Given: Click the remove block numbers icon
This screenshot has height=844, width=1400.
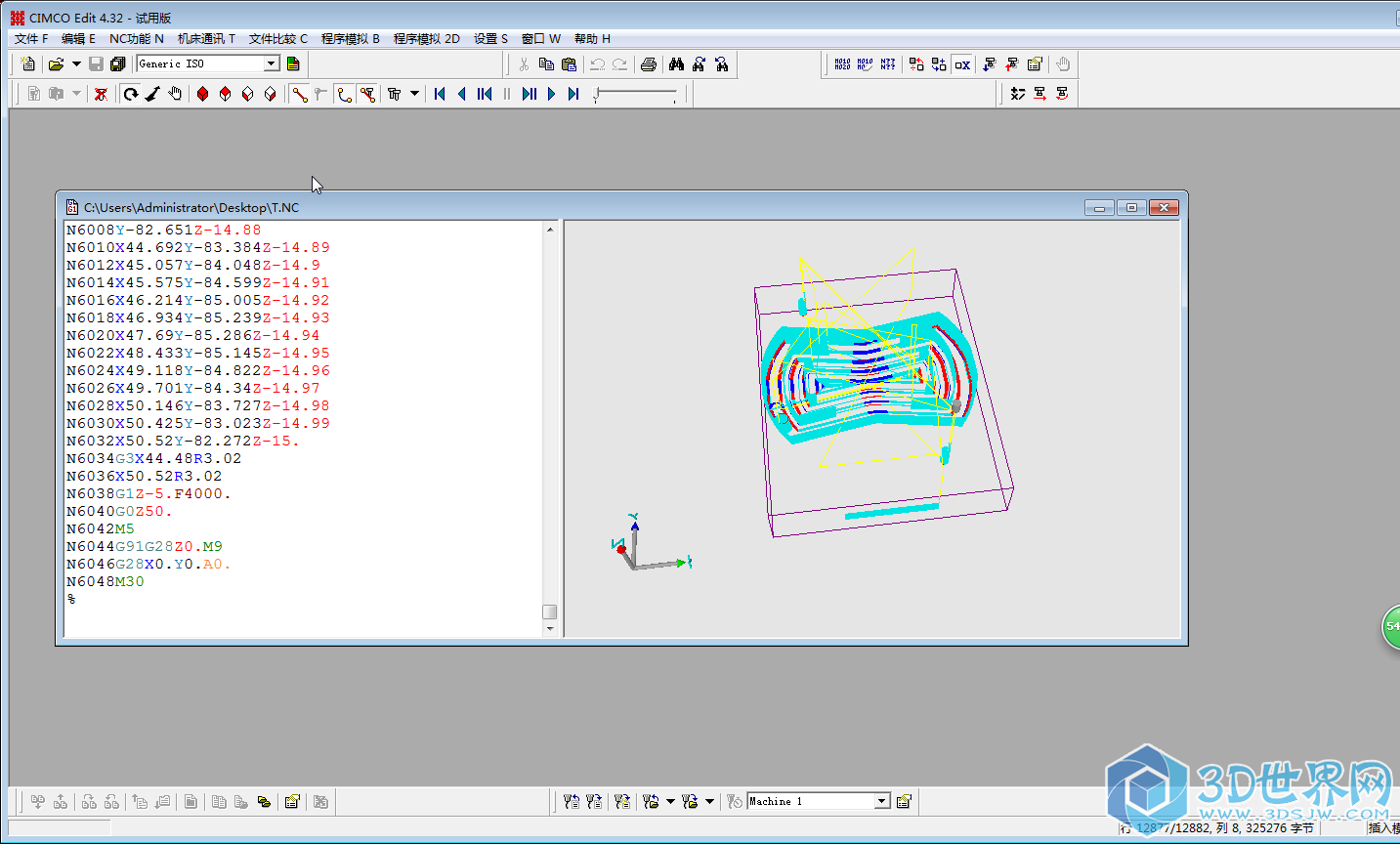Looking at the screenshot, I should click(865, 64).
